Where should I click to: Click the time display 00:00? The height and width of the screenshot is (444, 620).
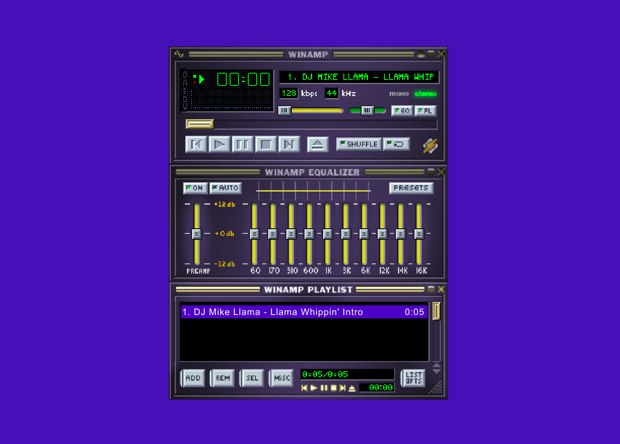[x=243, y=80]
